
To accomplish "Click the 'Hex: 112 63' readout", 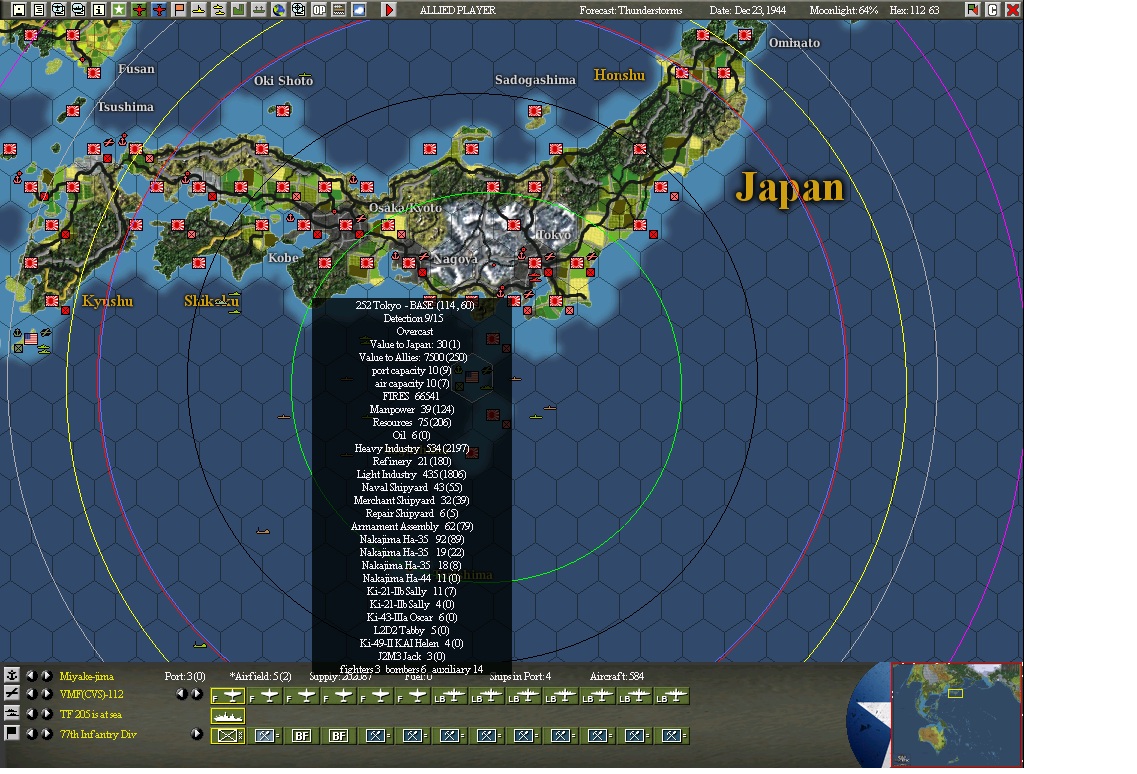I will [x=914, y=10].
